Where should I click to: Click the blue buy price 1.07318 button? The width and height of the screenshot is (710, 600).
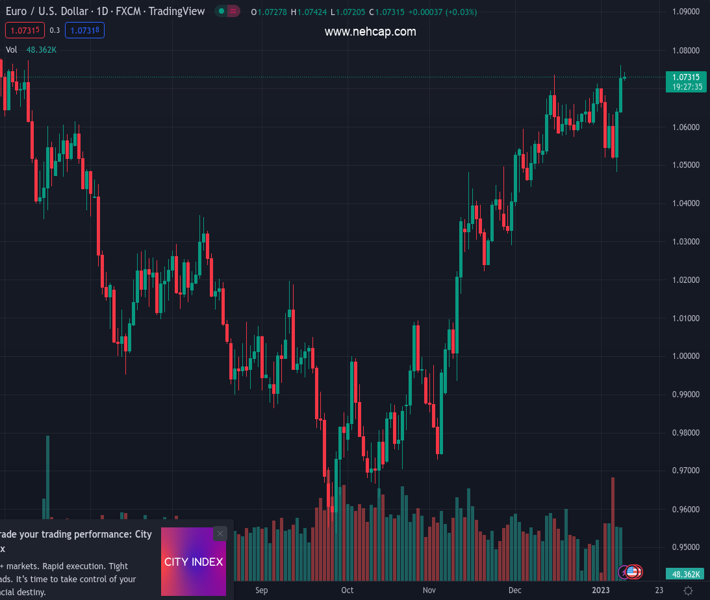[x=85, y=31]
